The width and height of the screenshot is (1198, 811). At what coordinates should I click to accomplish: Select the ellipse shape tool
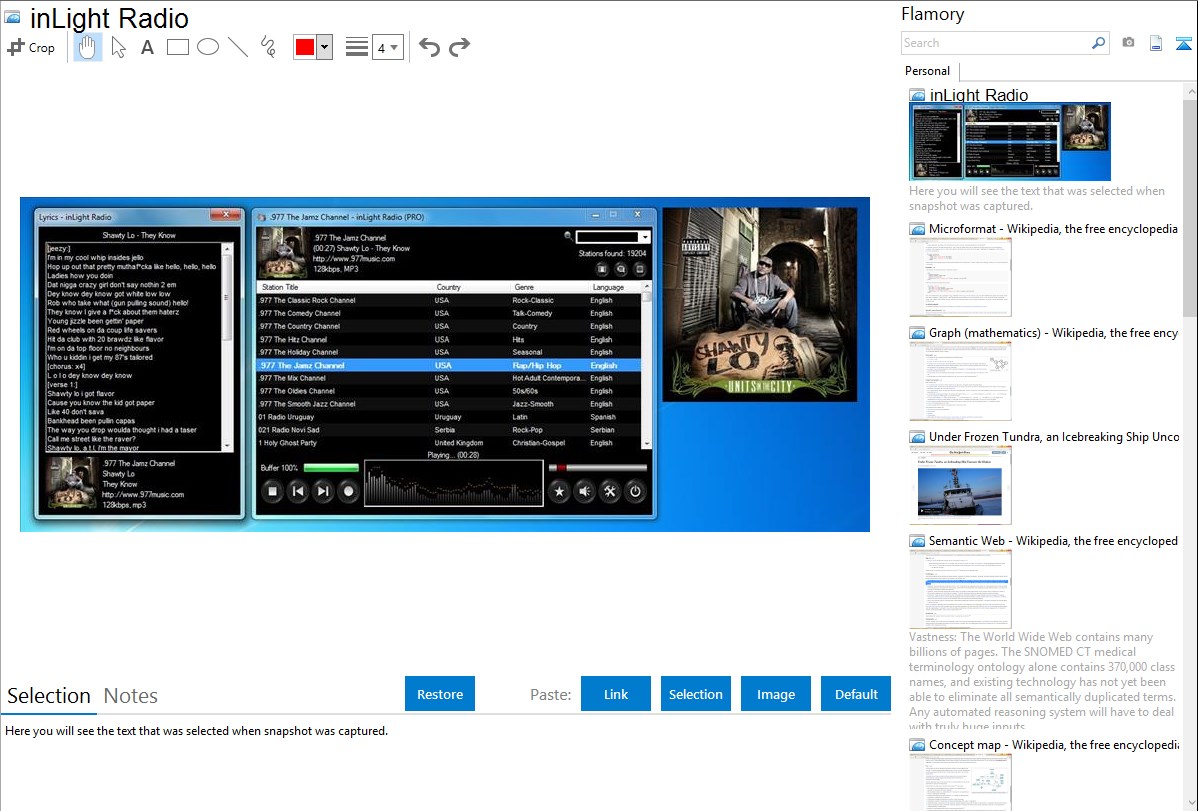pyautogui.click(x=208, y=47)
